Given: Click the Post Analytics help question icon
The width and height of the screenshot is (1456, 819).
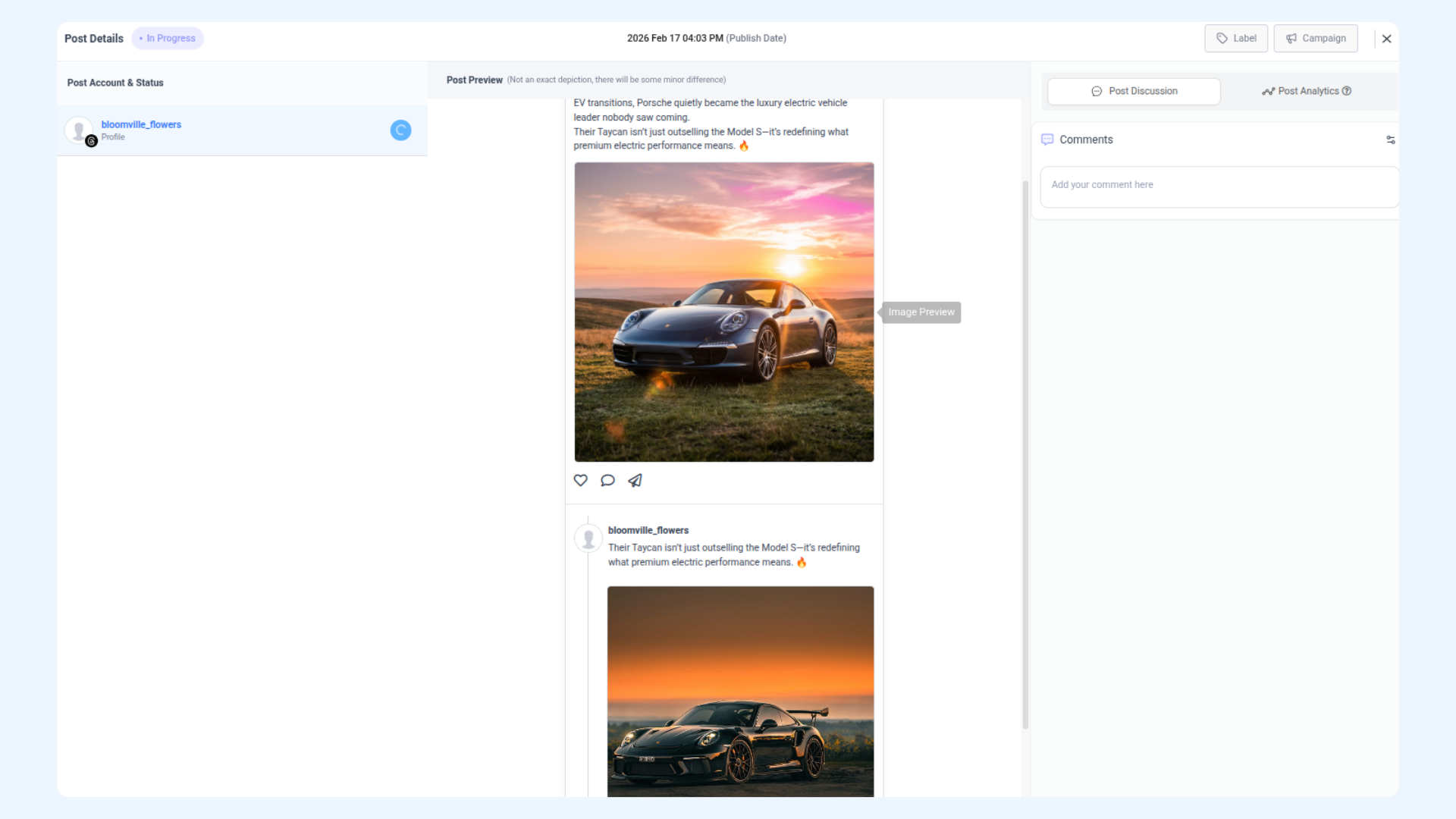Looking at the screenshot, I should tap(1347, 91).
